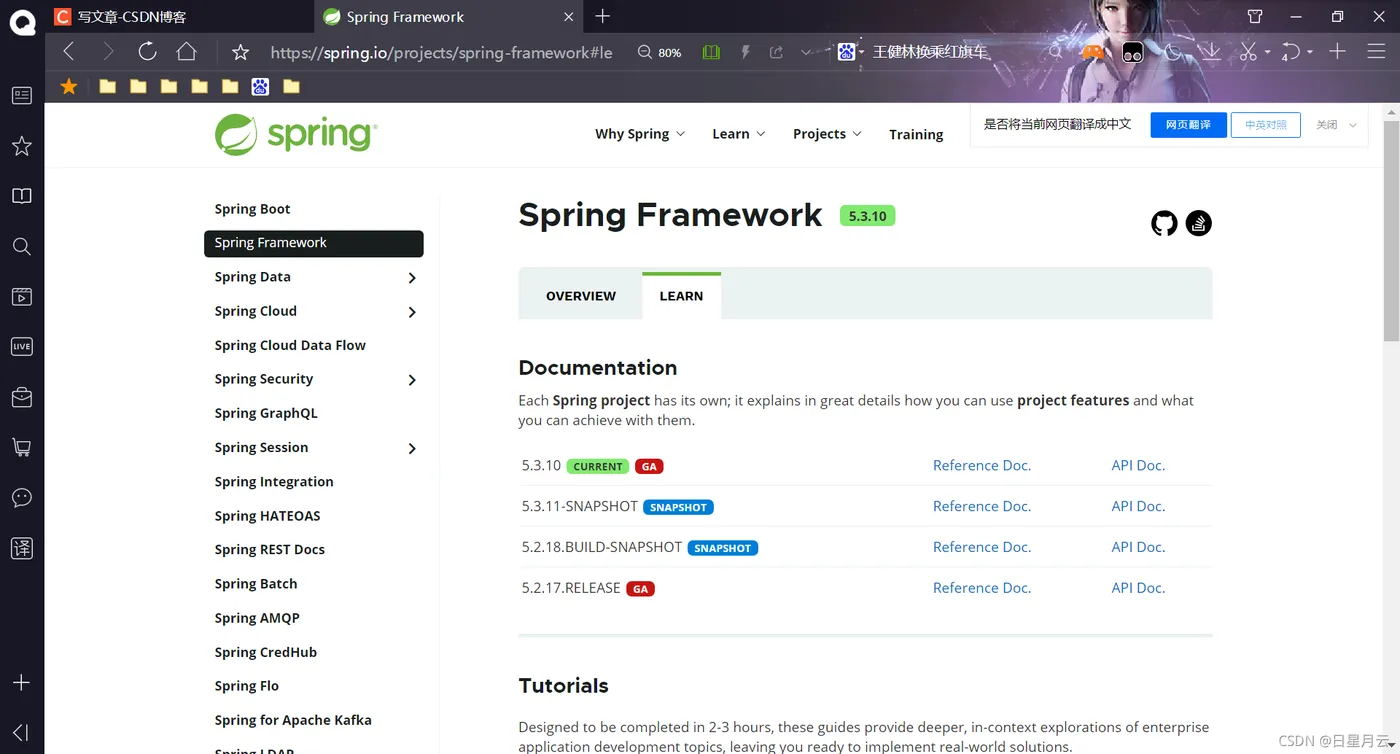Bookmark this page with star icon
Image resolution: width=1400 pixels, height=754 pixels.
[240, 52]
